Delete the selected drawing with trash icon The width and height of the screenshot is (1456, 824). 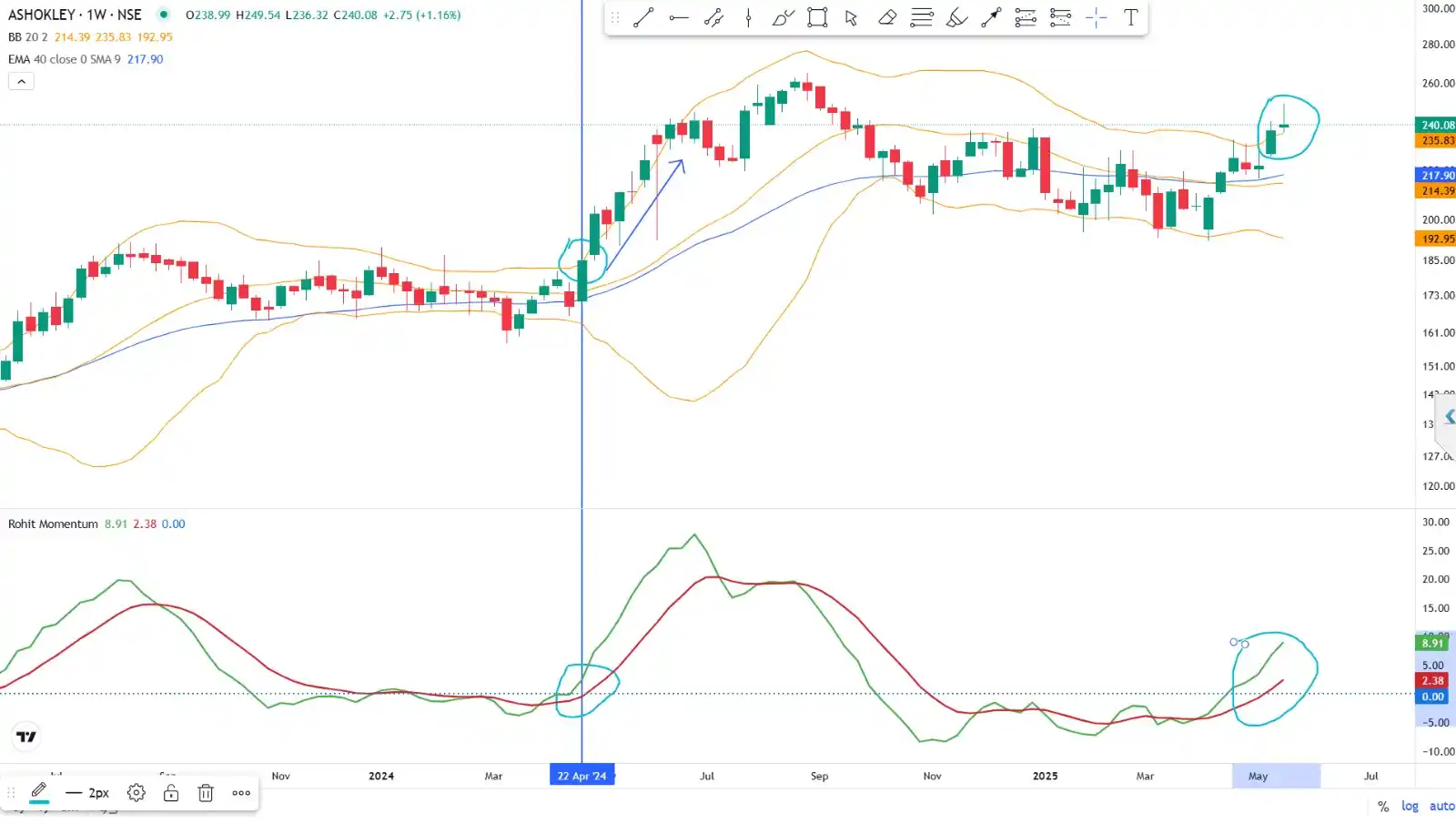(206, 793)
